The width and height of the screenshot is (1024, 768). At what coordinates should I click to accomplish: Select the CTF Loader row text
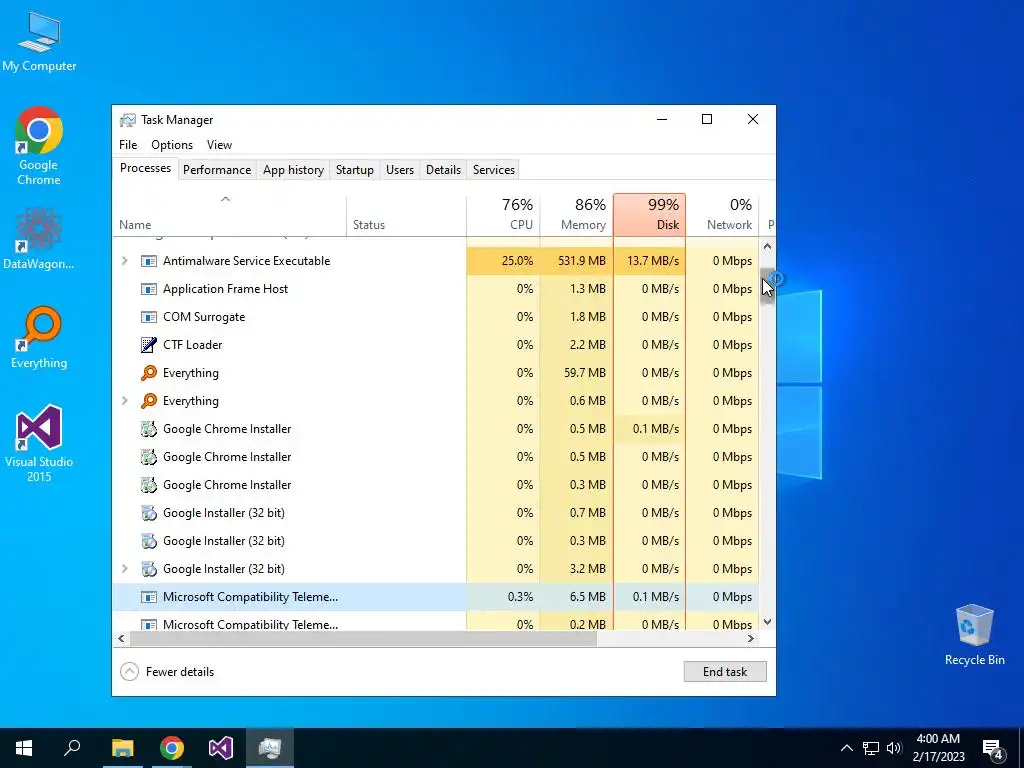click(x=193, y=345)
